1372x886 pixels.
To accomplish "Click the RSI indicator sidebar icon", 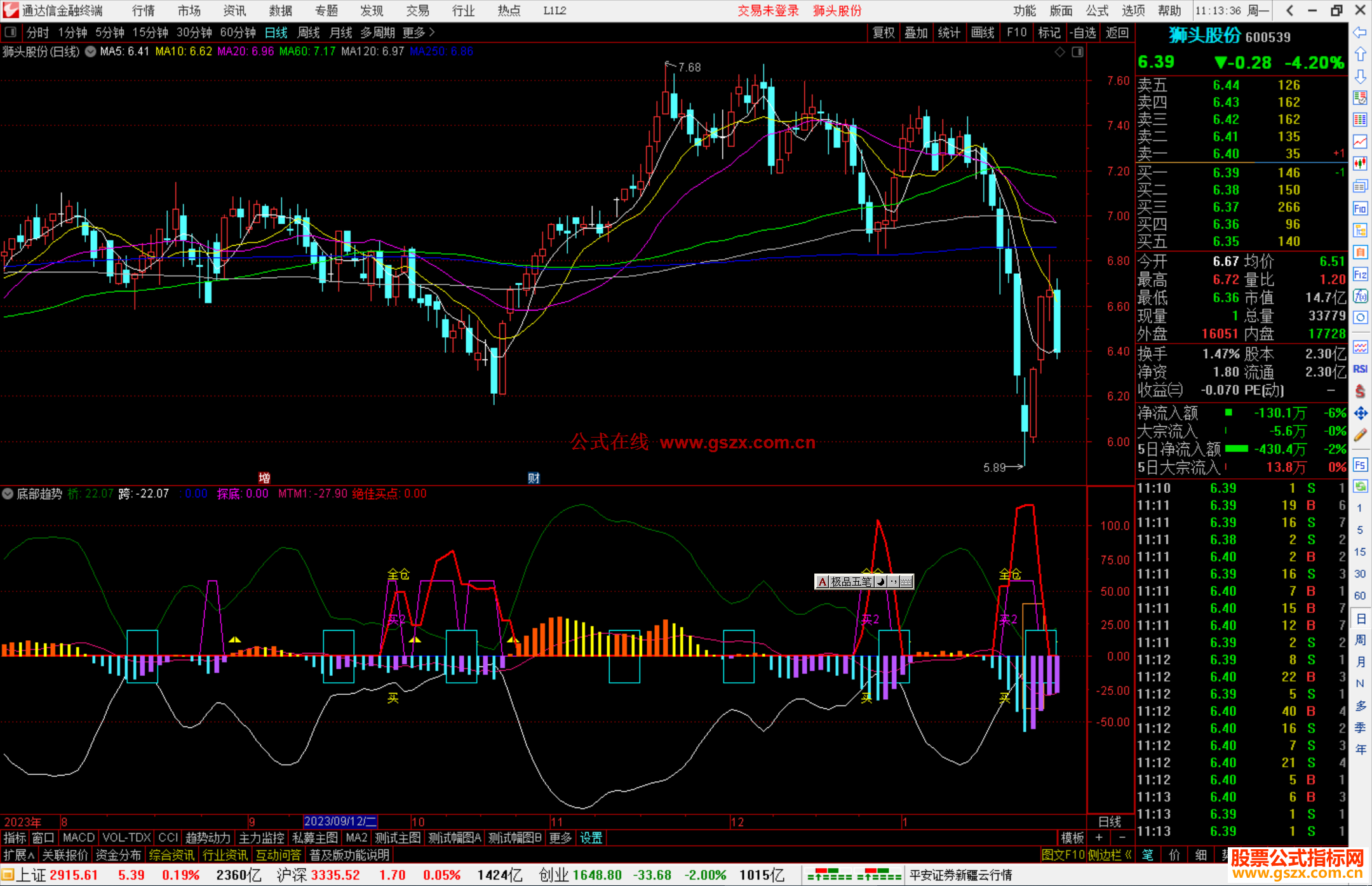I will click(x=1360, y=369).
